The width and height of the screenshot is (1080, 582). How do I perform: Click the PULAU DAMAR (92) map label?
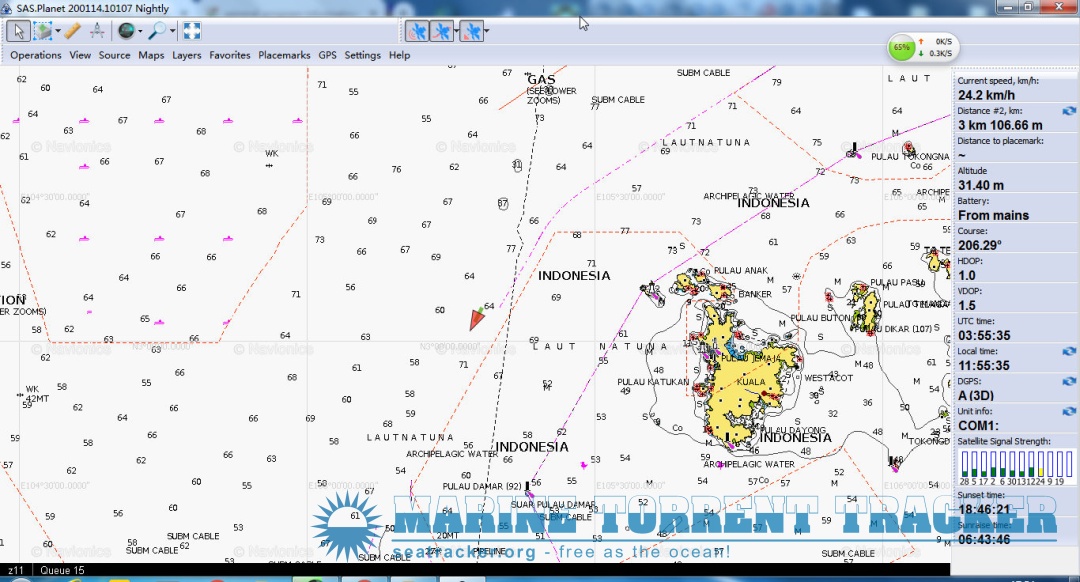pos(482,486)
